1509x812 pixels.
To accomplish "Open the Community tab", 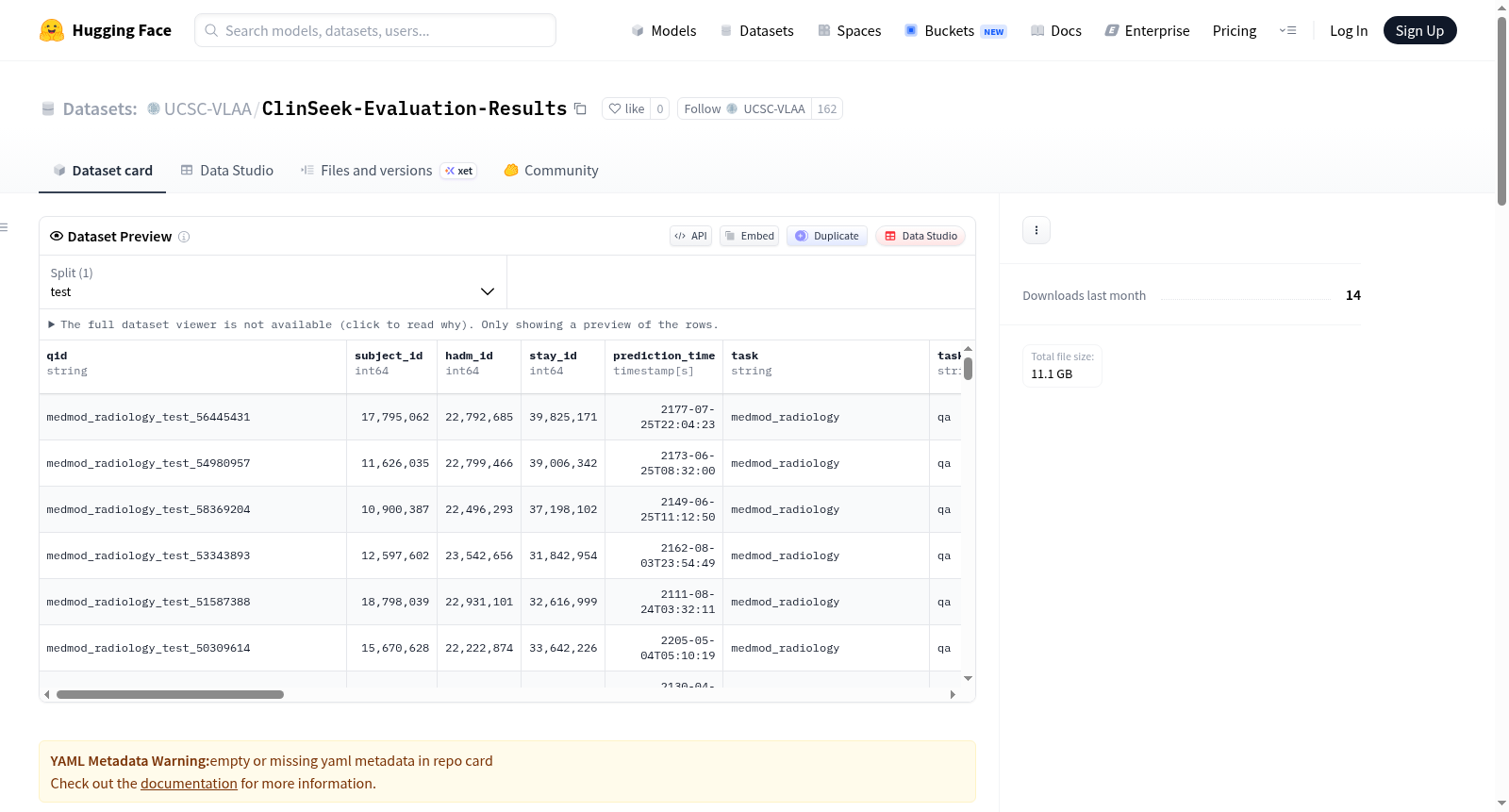I will point(552,171).
